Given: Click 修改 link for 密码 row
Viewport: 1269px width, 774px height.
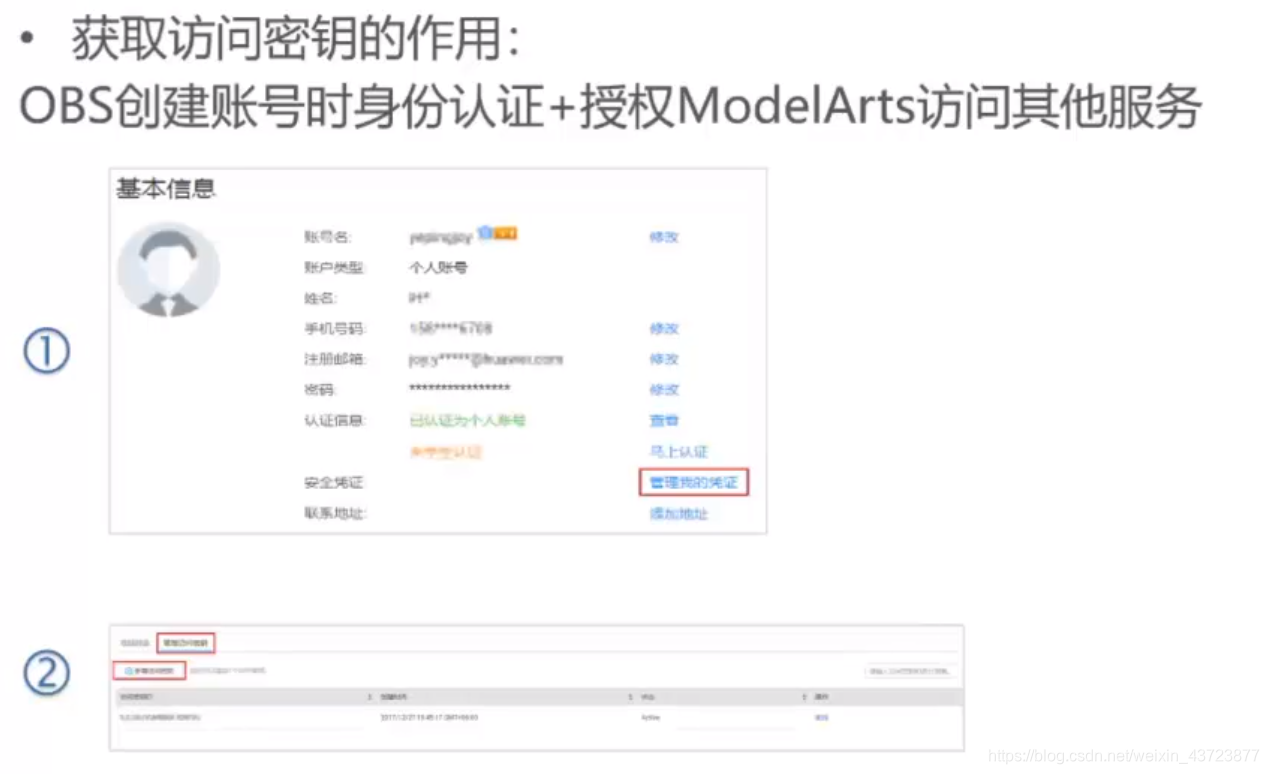Looking at the screenshot, I should coord(664,389).
